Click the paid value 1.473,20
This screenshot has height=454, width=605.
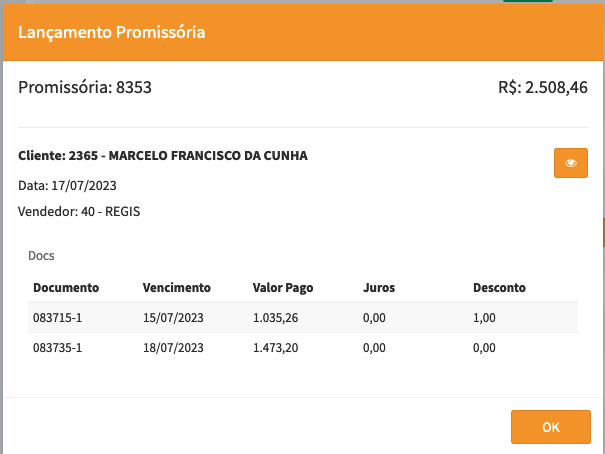(277, 348)
